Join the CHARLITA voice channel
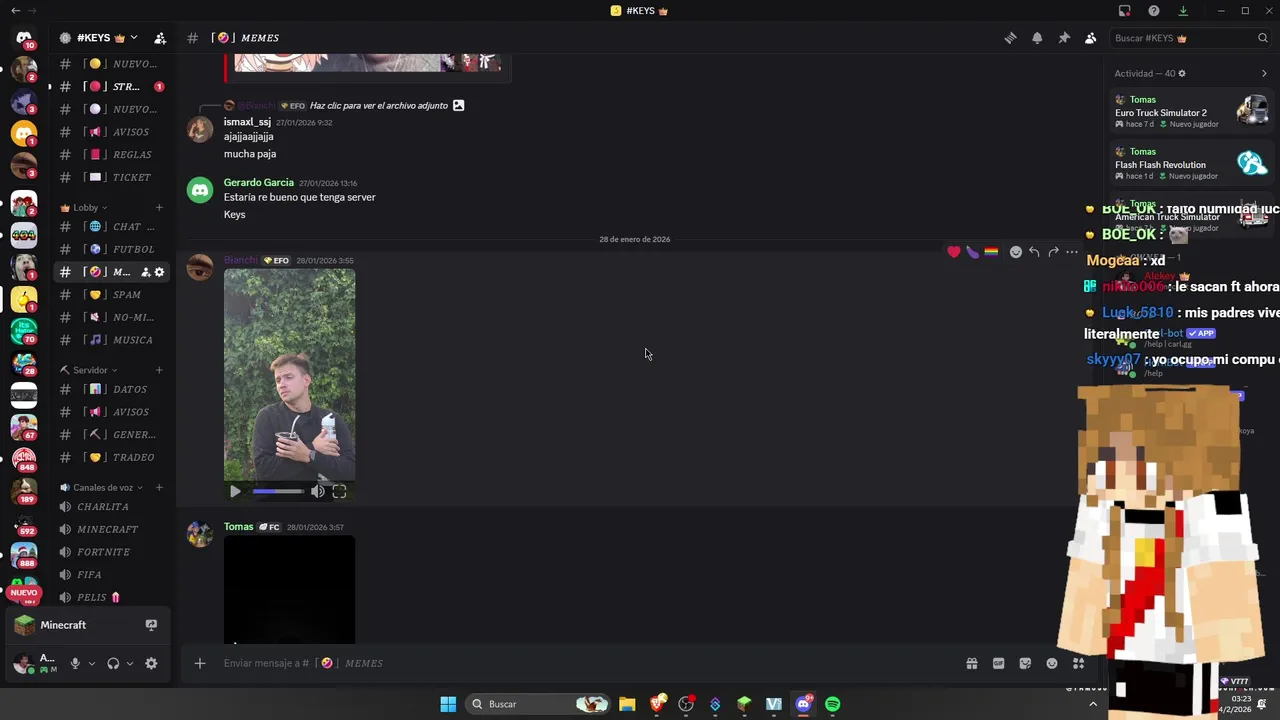Image resolution: width=1280 pixels, height=720 pixels. (x=111, y=507)
